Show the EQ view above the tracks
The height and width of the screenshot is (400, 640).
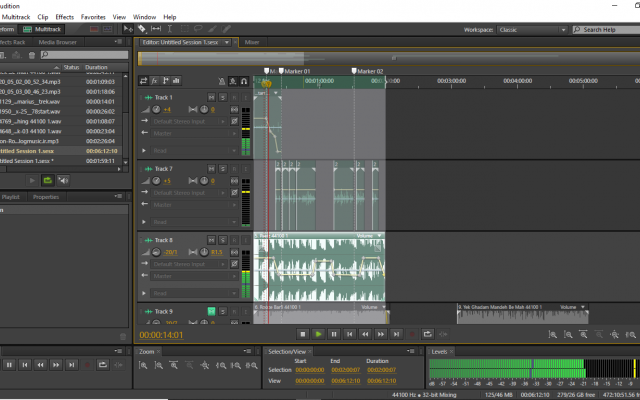(x=176, y=81)
